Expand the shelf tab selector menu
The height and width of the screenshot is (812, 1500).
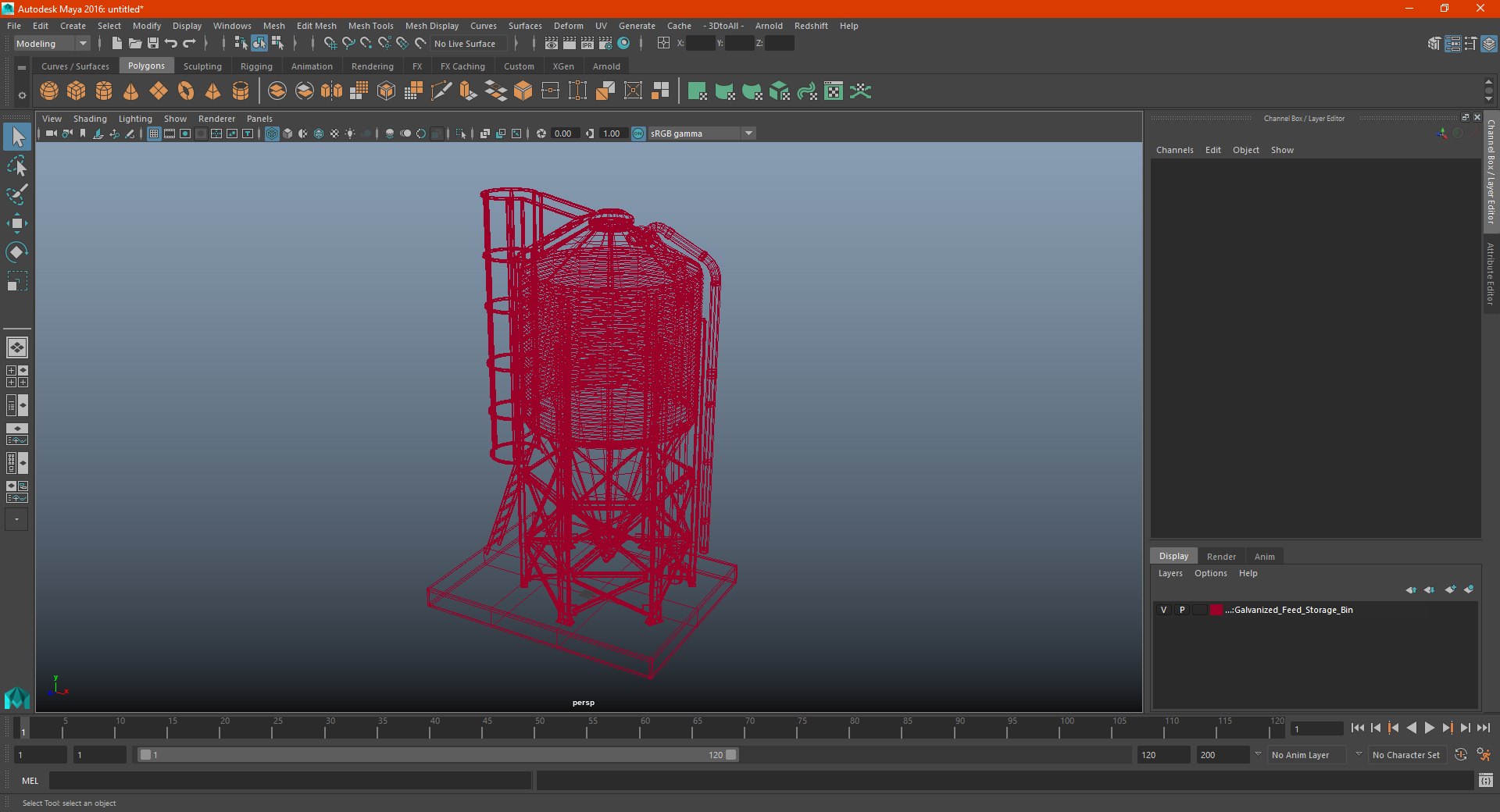pos(22,67)
